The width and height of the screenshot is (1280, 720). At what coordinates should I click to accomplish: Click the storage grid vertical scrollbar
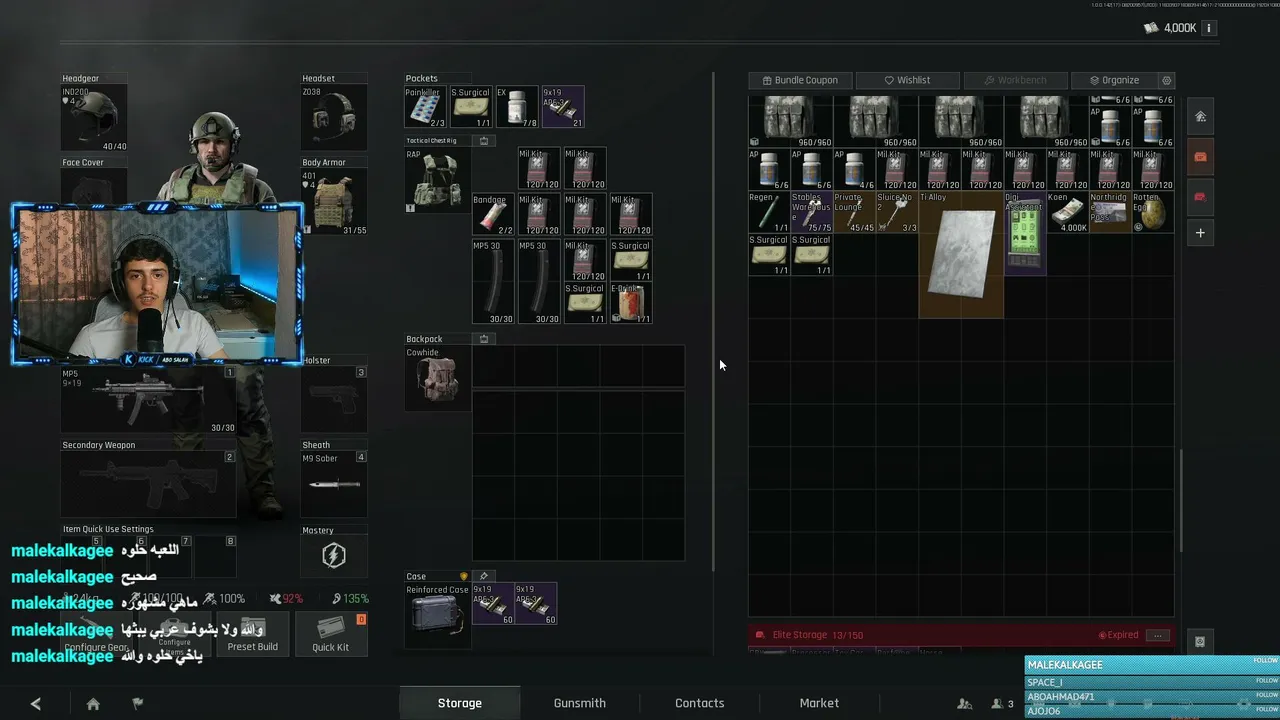[x=1181, y=500]
